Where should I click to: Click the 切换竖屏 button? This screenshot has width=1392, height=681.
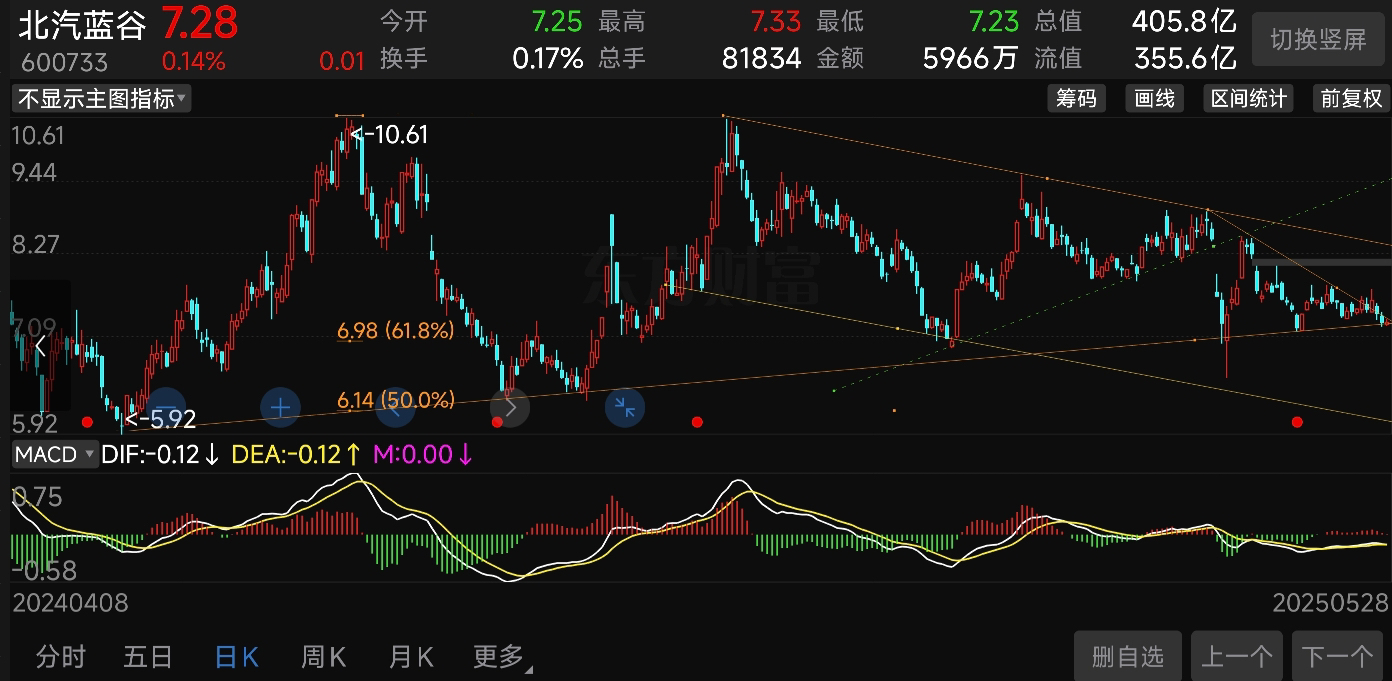point(1318,39)
